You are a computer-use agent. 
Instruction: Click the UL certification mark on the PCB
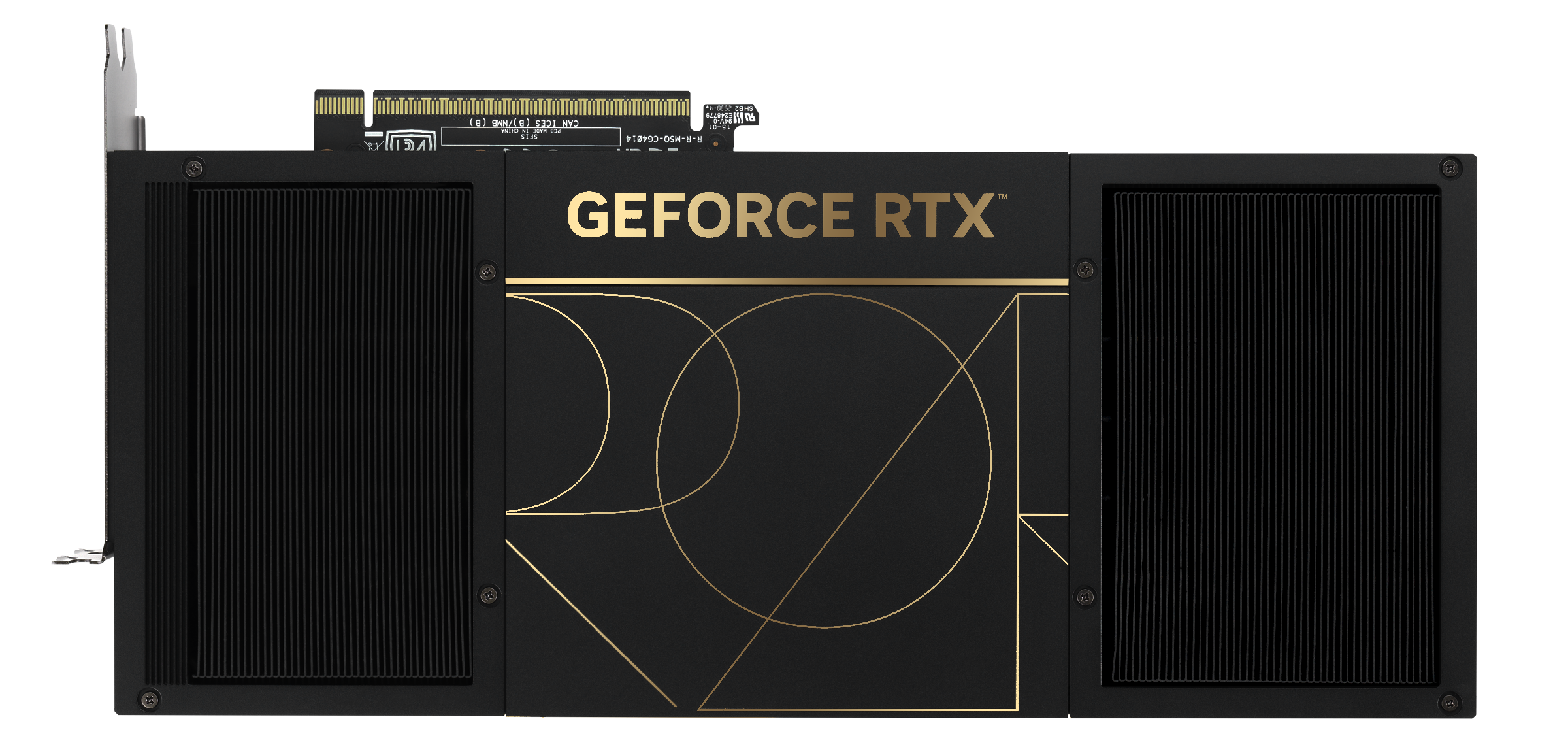[x=749, y=118]
